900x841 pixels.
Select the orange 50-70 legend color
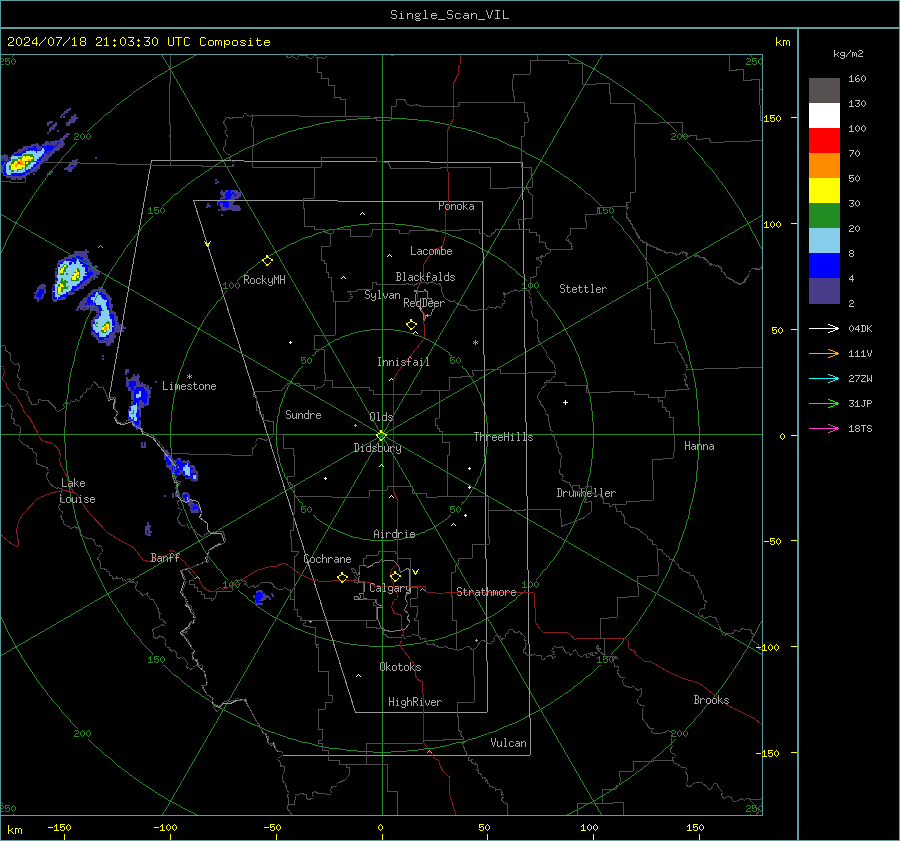pyautogui.click(x=824, y=166)
